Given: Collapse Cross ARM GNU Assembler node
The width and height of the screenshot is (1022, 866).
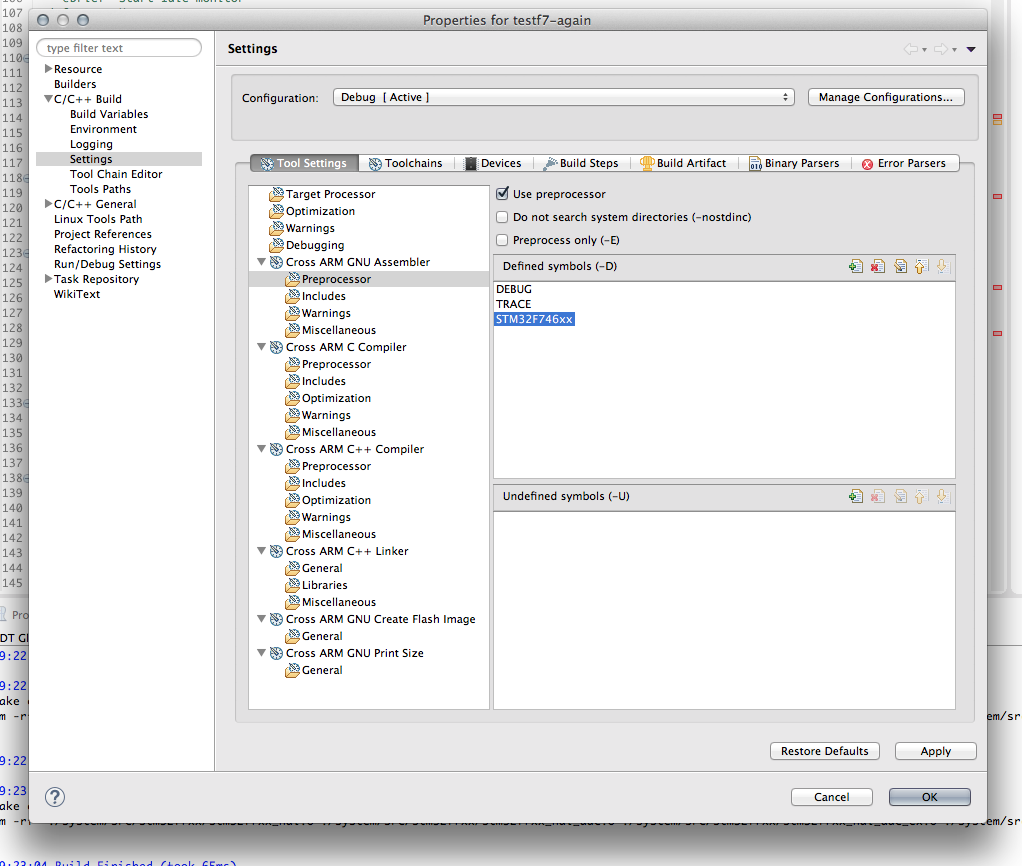Looking at the screenshot, I should click(x=261, y=262).
